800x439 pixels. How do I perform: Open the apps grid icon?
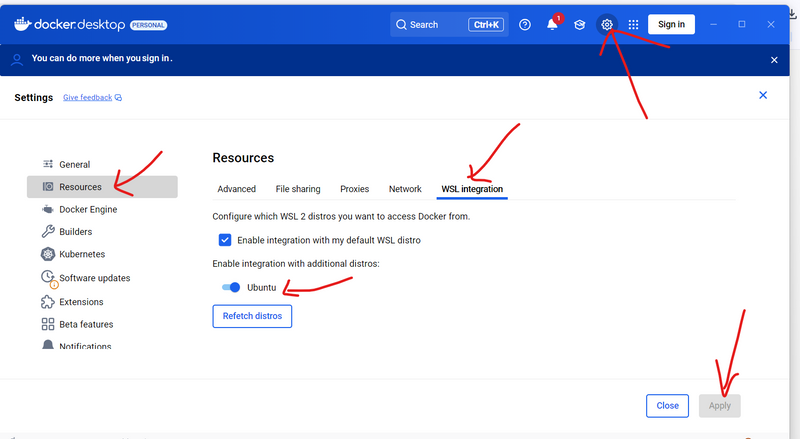(633, 25)
